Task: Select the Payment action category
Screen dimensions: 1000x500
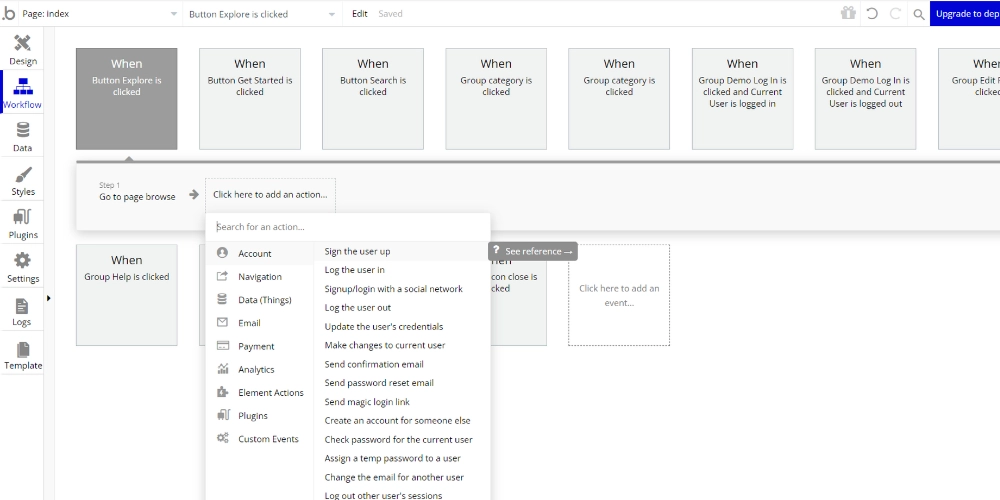Action: point(260,346)
